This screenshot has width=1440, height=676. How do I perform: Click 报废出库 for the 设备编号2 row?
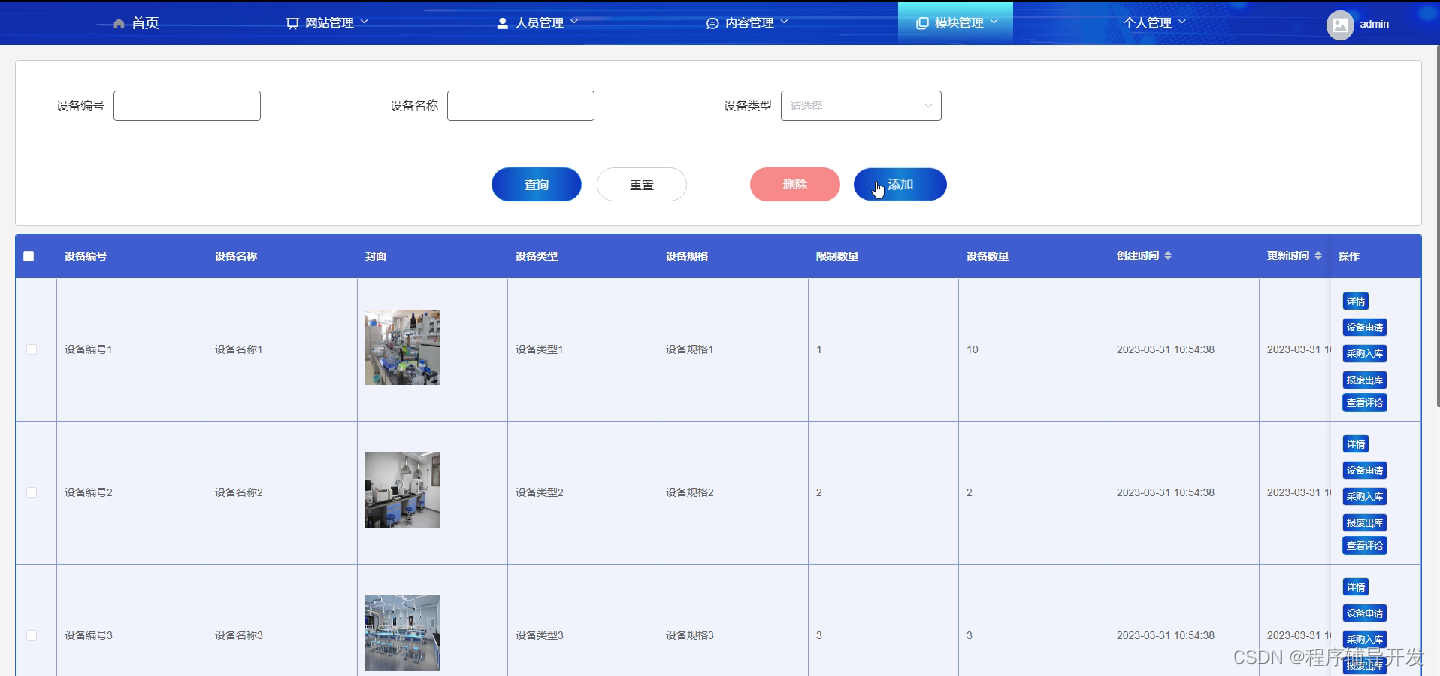[x=1365, y=523]
